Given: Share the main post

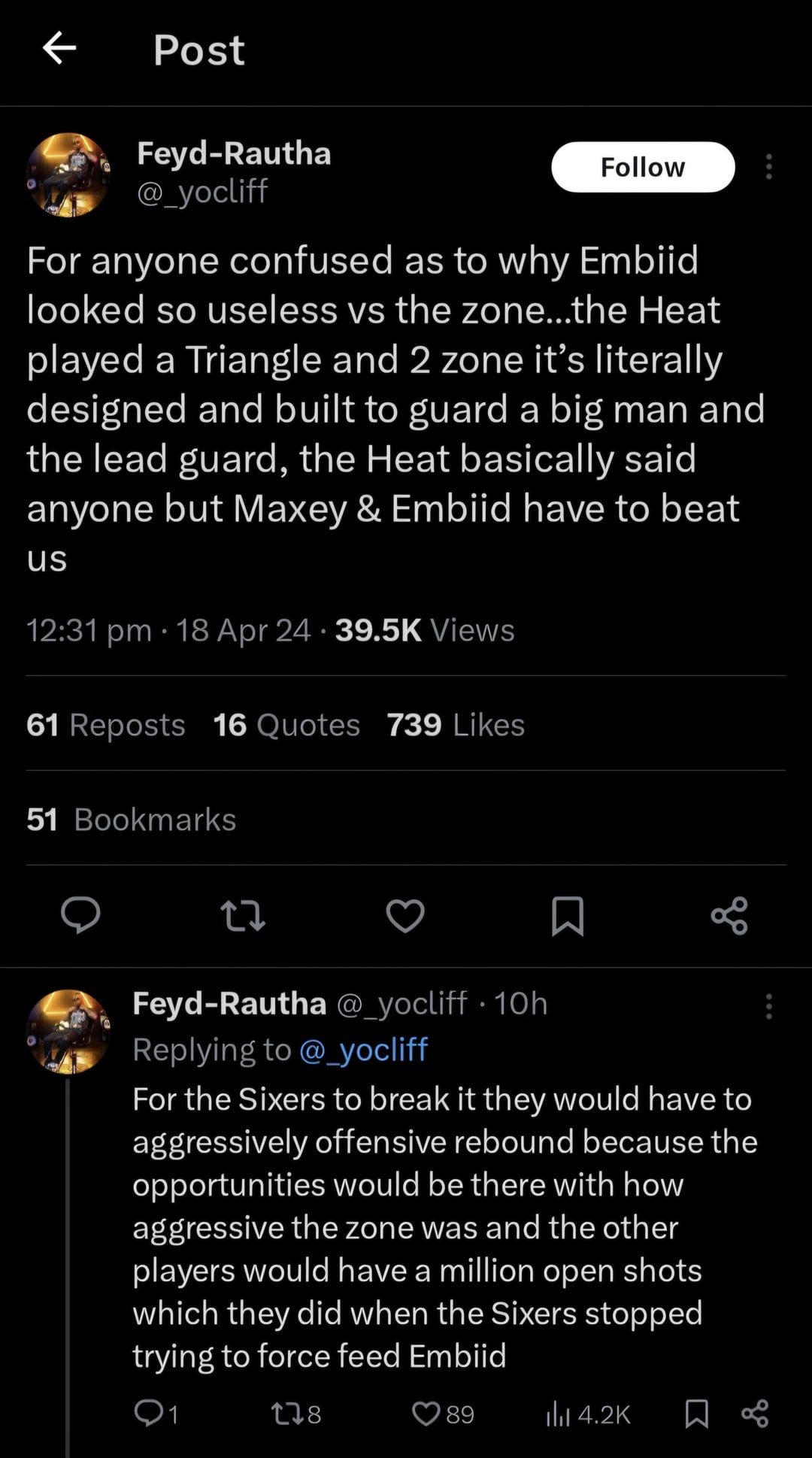Looking at the screenshot, I should 729,915.
